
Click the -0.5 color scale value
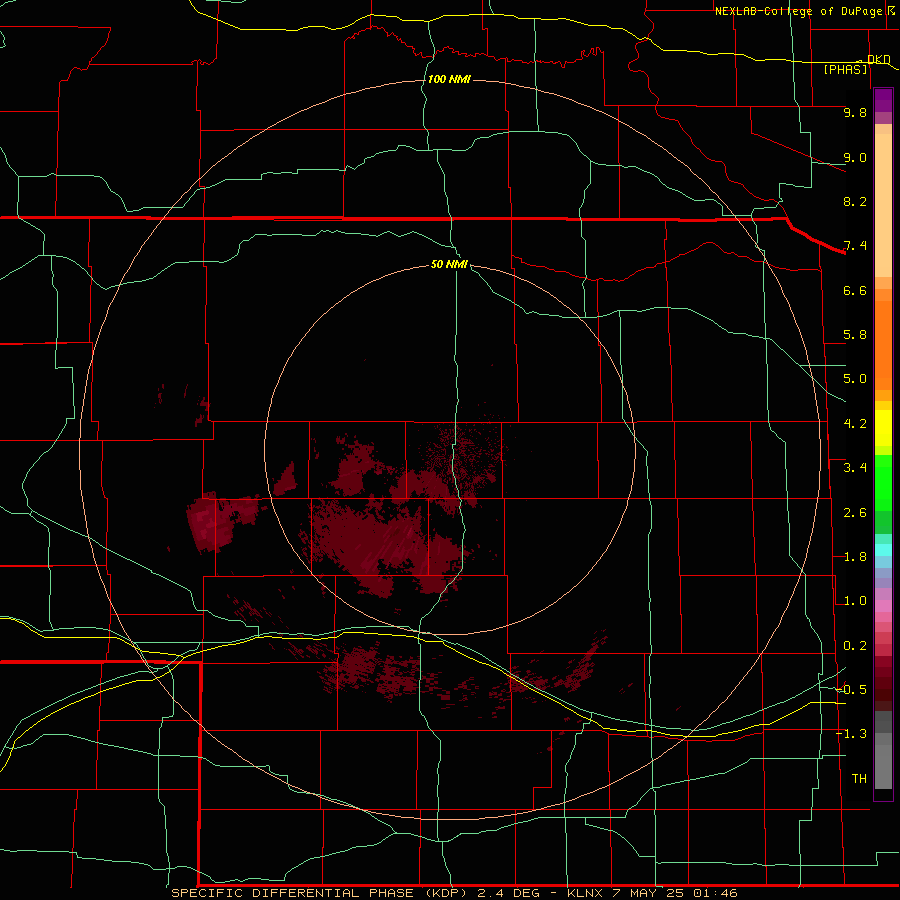[x=851, y=690]
